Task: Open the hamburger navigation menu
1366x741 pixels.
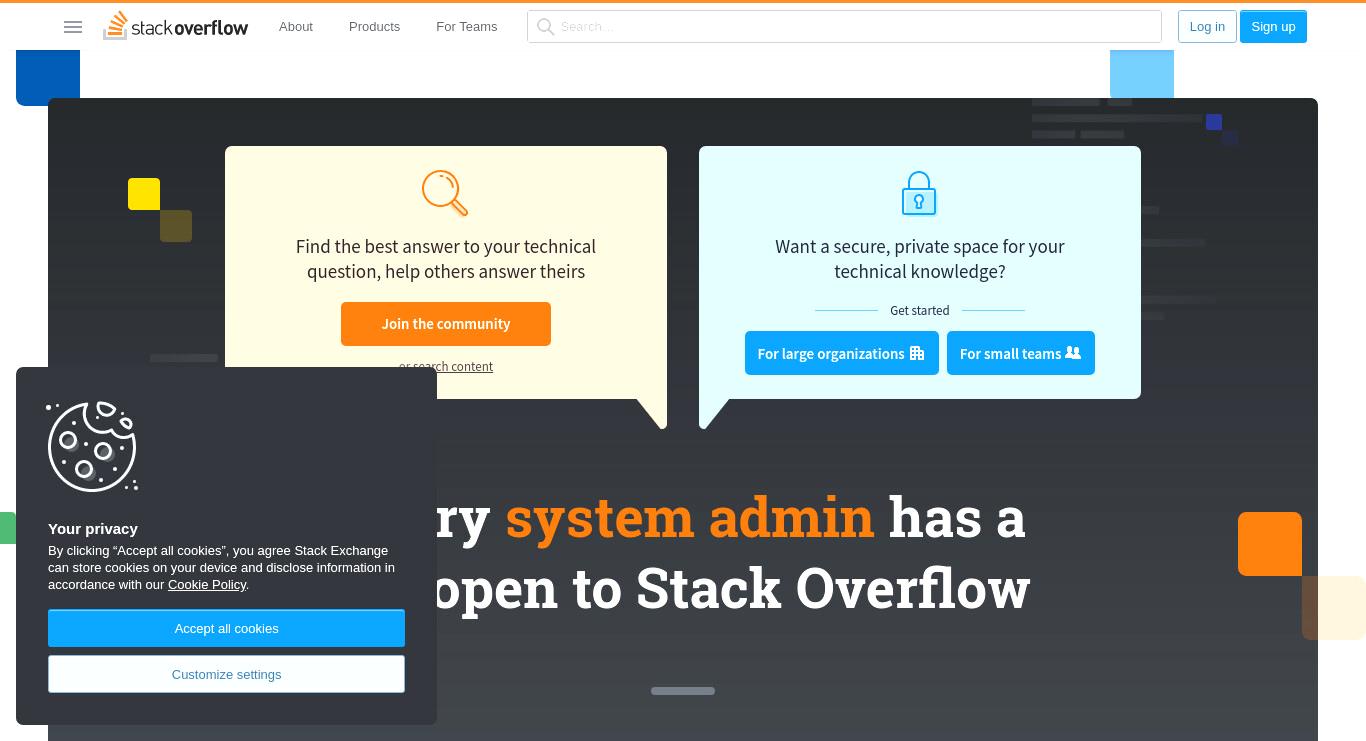Action: [x=73, y=27]
